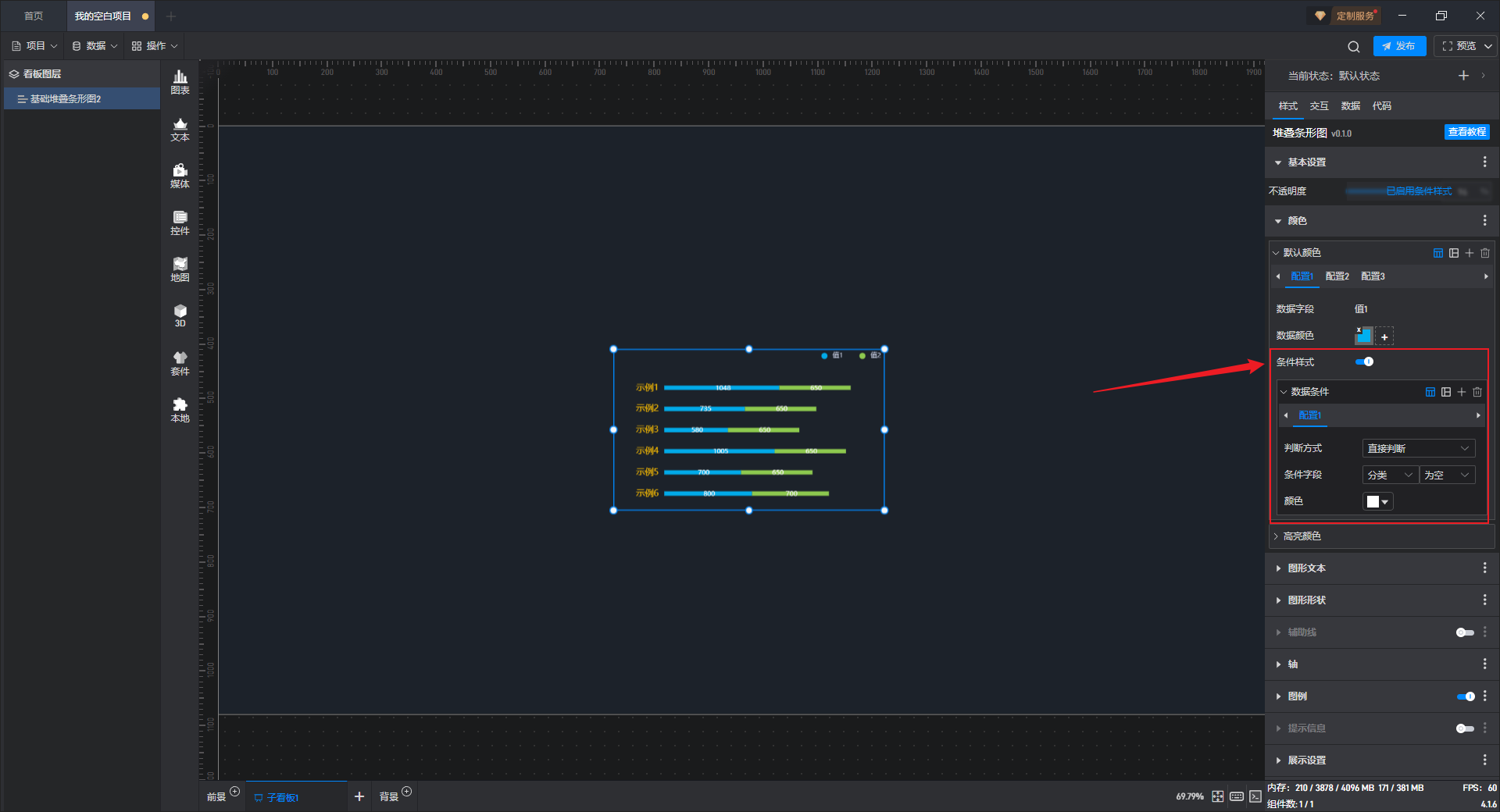Open the 为空 condition dropdown
Screen dimensions: 1500x812
click(x=1448, y=475)
